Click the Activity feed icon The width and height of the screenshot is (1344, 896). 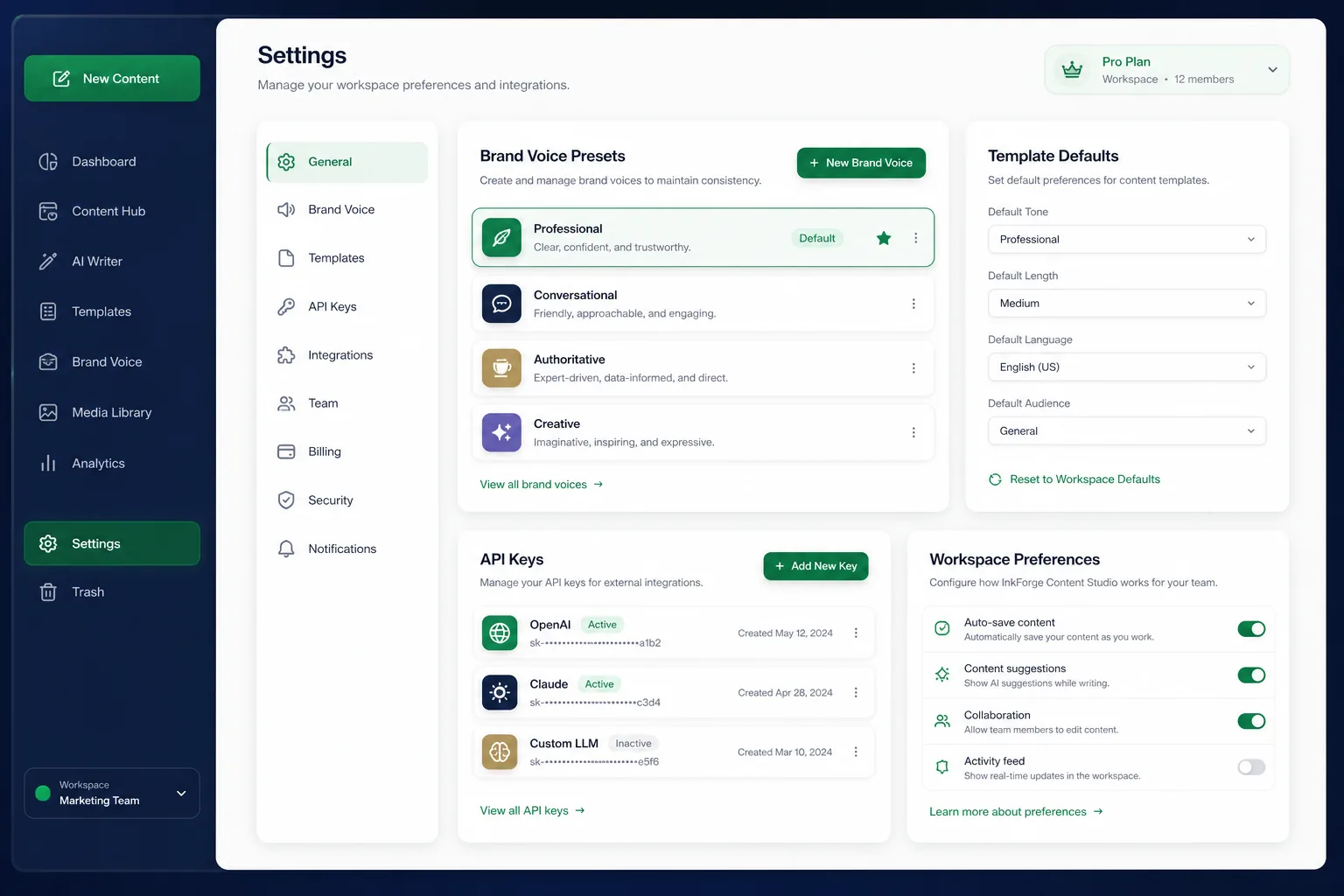[942, 766]
